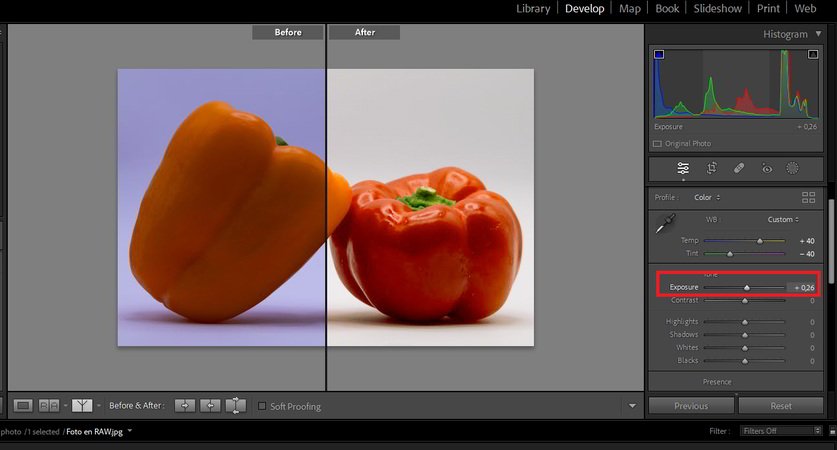The width and height of the screenshot is (837, 450).
Task: Click the Temp slider handle
Action: (760, 241)
